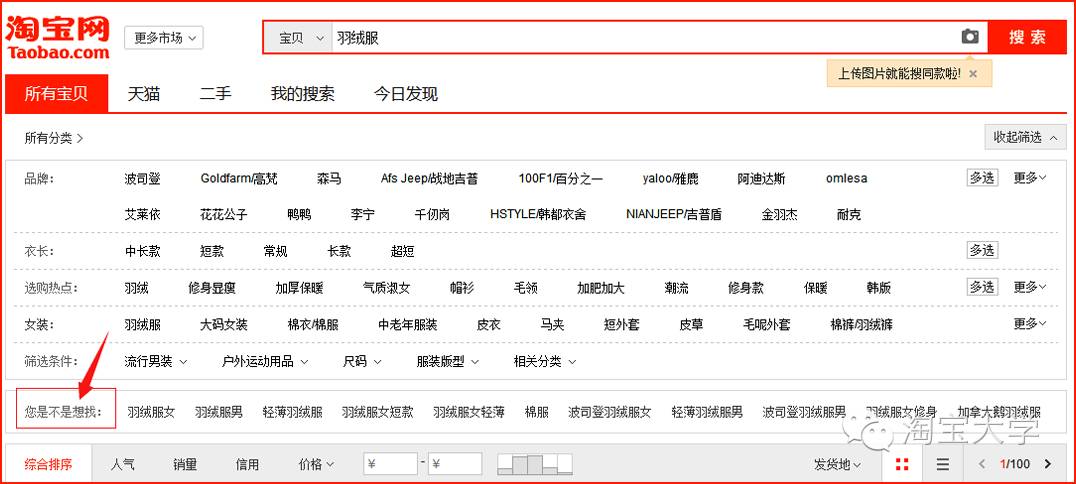Click the search box containing 羽绒服
1076x484 pixels.
[644, 38]
